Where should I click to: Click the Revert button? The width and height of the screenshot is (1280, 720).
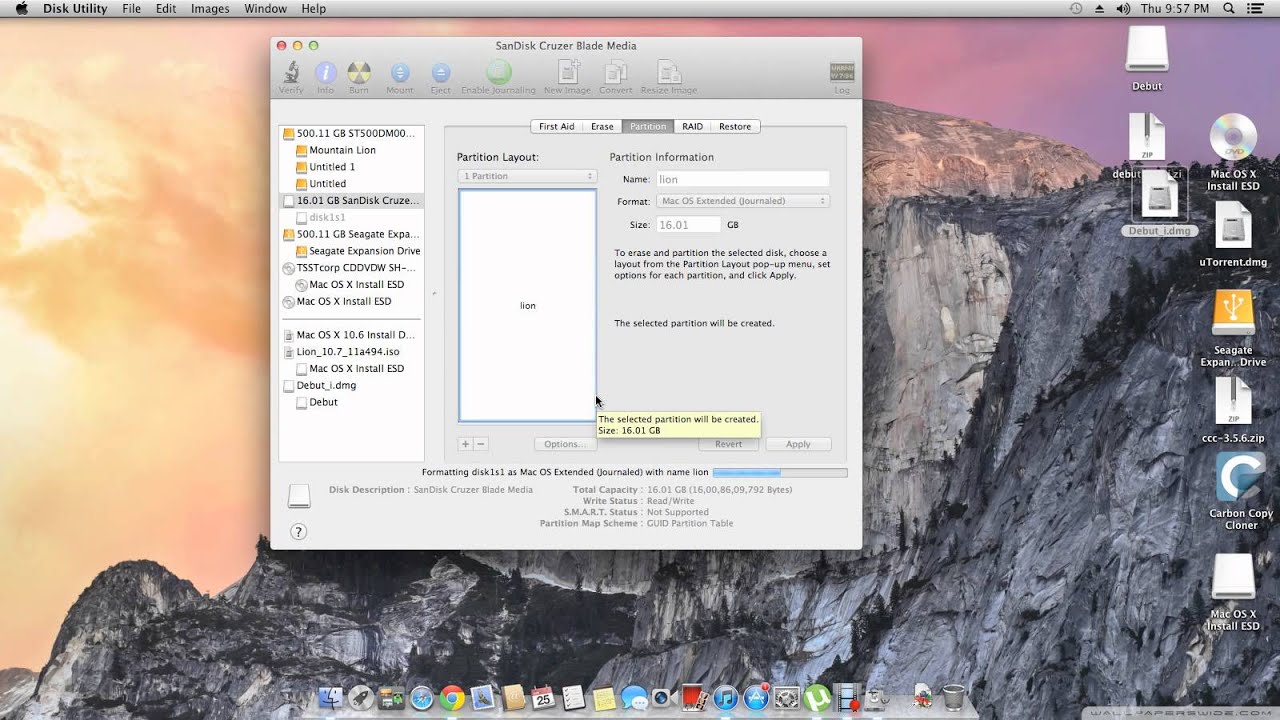click(728, 444)
